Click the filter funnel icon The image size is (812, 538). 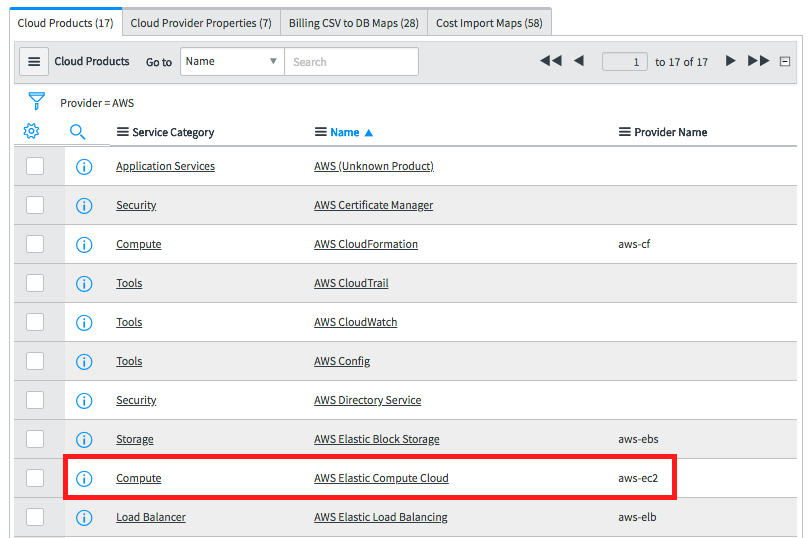36,101
